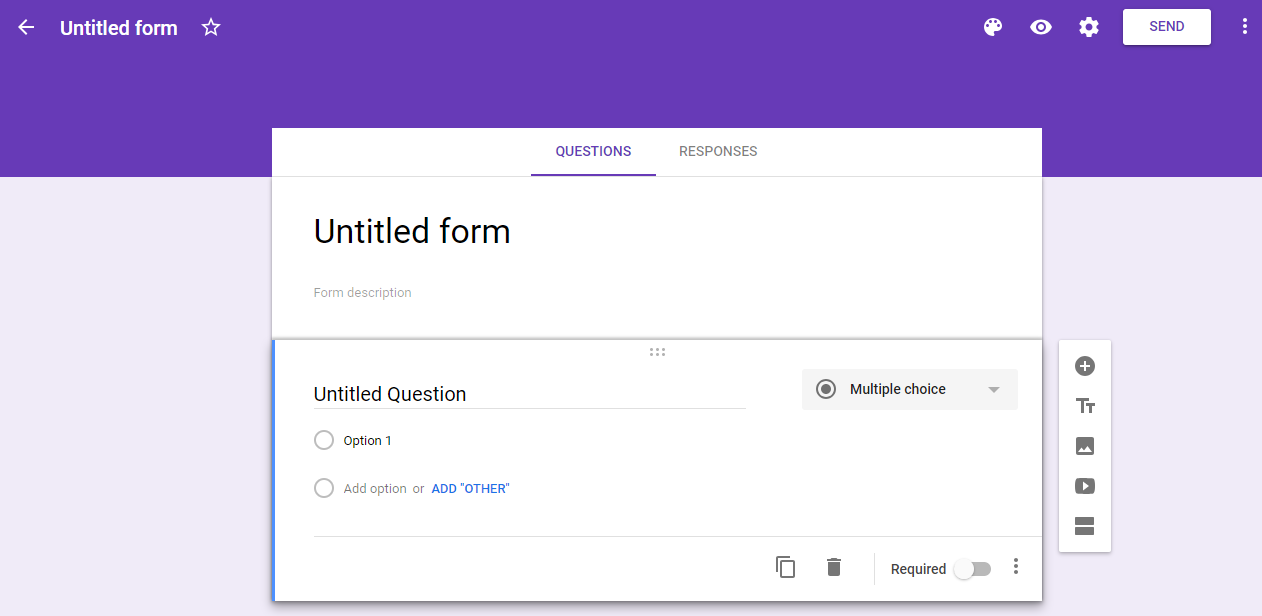1262x616 pixels.
Task: Star the Untitled form
Action: click(211, 27)
